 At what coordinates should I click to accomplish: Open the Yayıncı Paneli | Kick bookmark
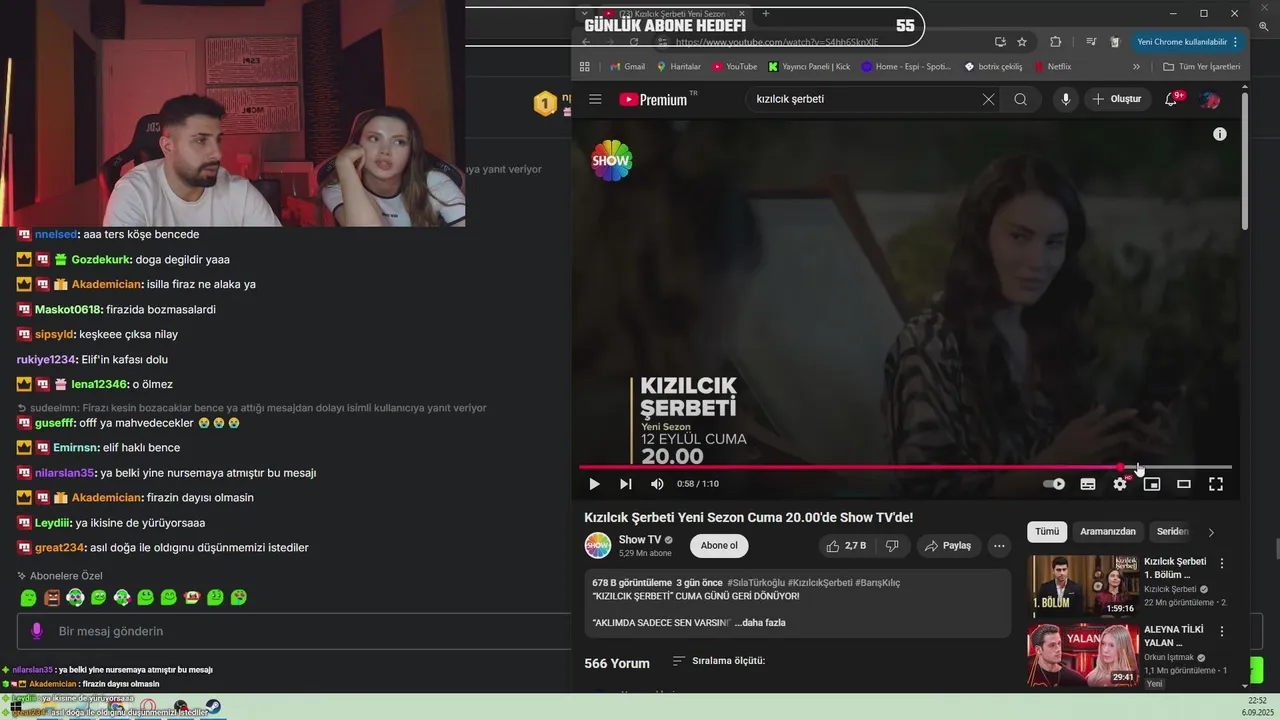point(809,67)
